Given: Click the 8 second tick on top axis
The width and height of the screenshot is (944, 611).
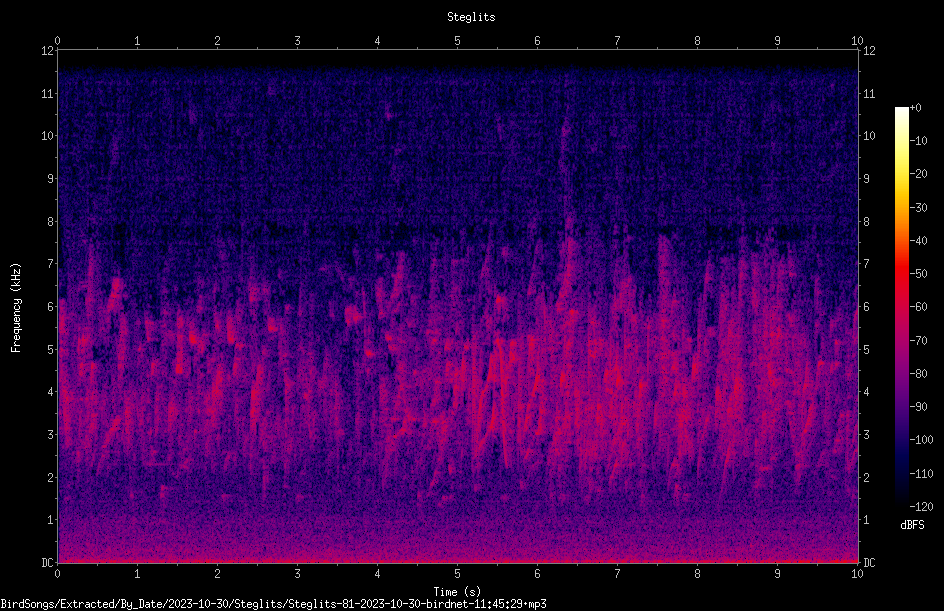Looking at the screenshot, I should click(697, 40).
